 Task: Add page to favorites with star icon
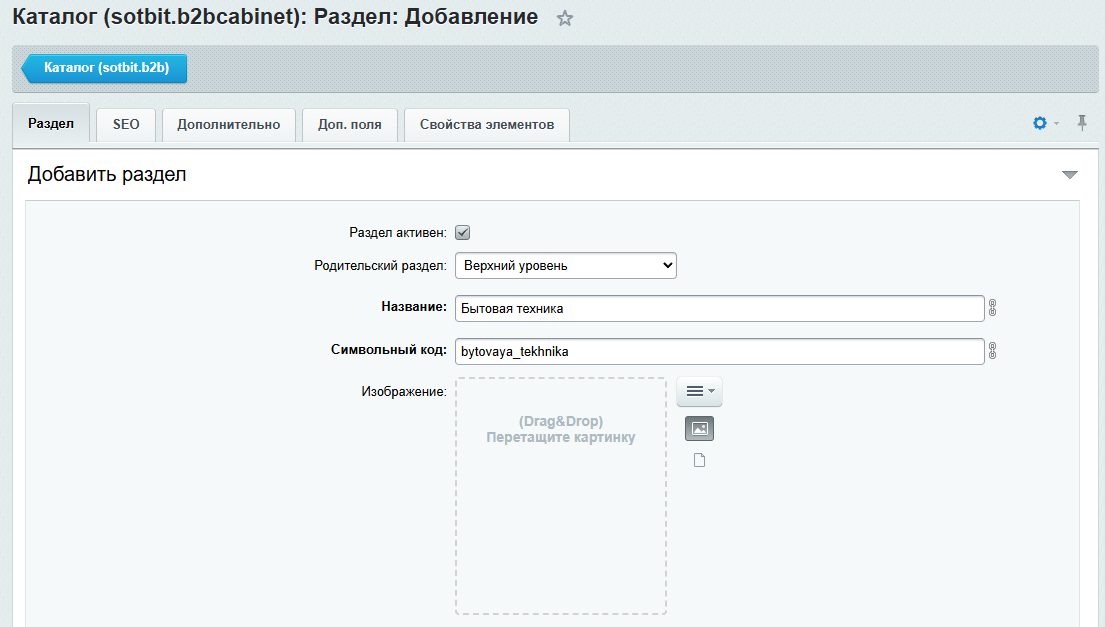tap(564, 18)
